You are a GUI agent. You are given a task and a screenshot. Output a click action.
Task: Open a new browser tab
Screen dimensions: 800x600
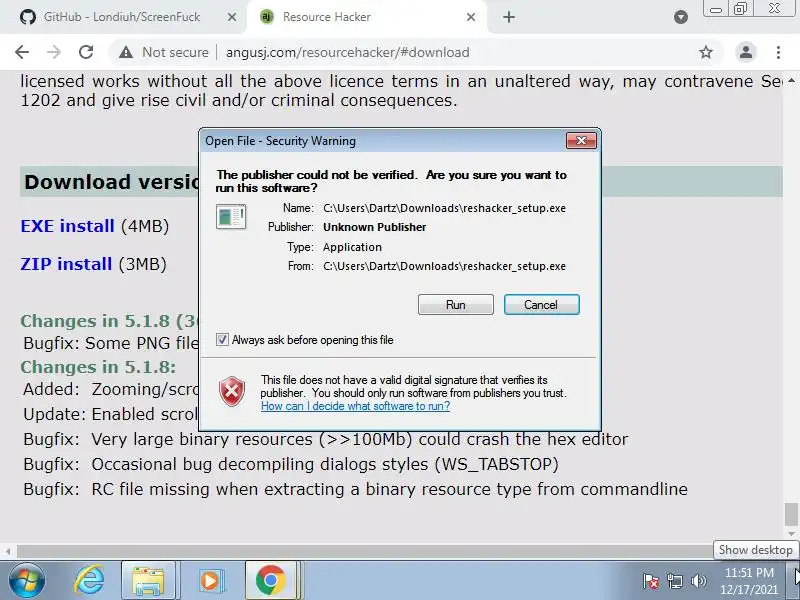tap(509, 17)
